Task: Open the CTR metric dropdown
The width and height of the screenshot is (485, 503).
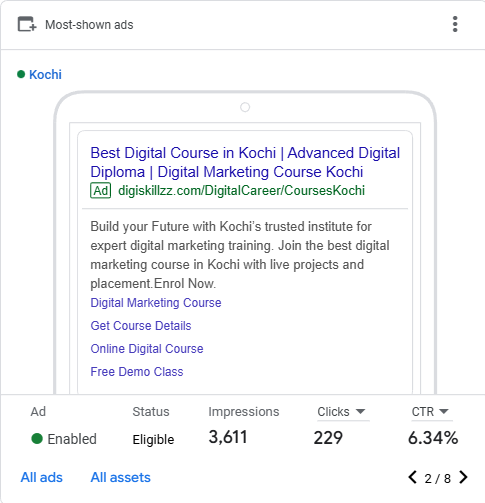Action: coord(430,412)
